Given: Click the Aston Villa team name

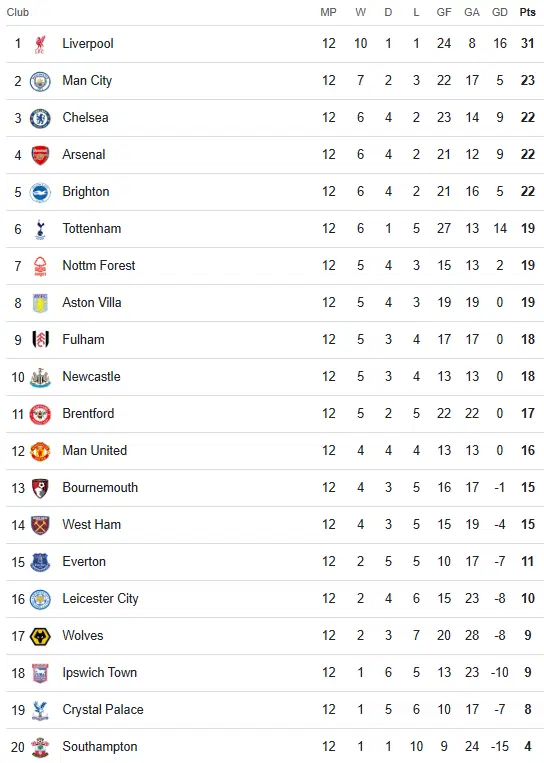Looking at the screenshot, I should click(91, 303).
